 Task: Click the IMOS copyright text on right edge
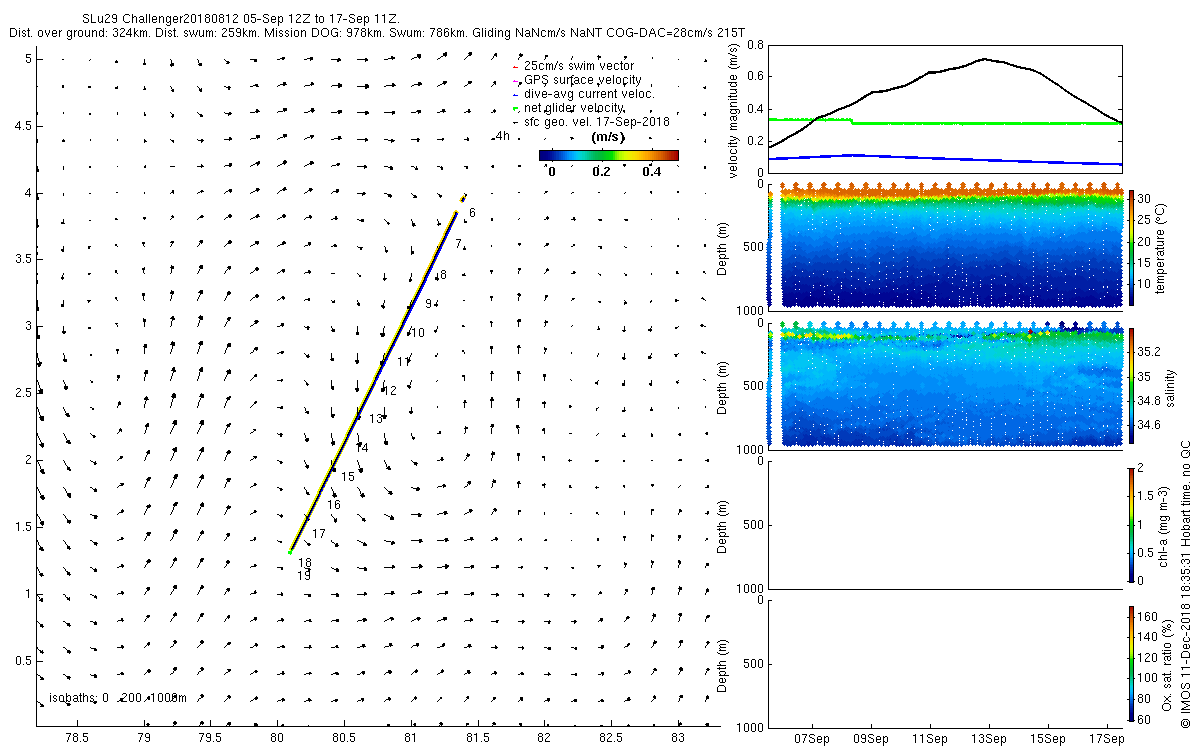[x=1186, y=585]
